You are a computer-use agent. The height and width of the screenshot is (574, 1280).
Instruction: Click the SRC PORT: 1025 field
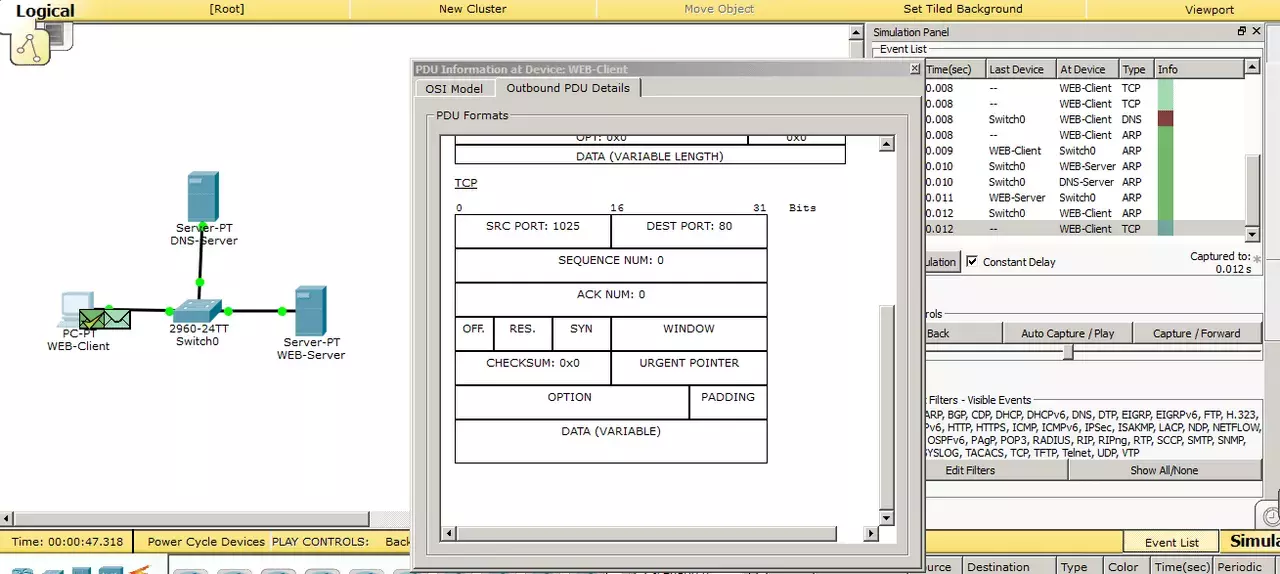[x=533, y=231]
